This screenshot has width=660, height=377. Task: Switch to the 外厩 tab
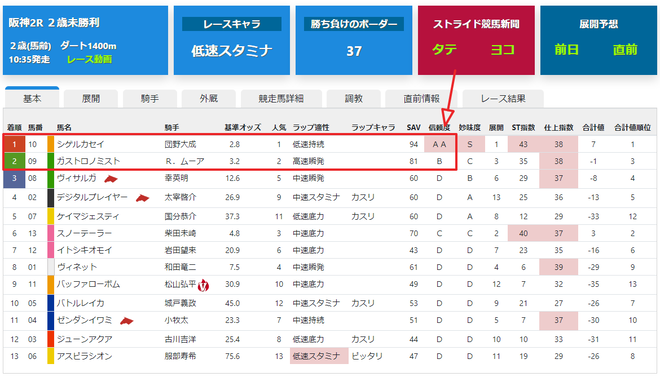(209, 98)
